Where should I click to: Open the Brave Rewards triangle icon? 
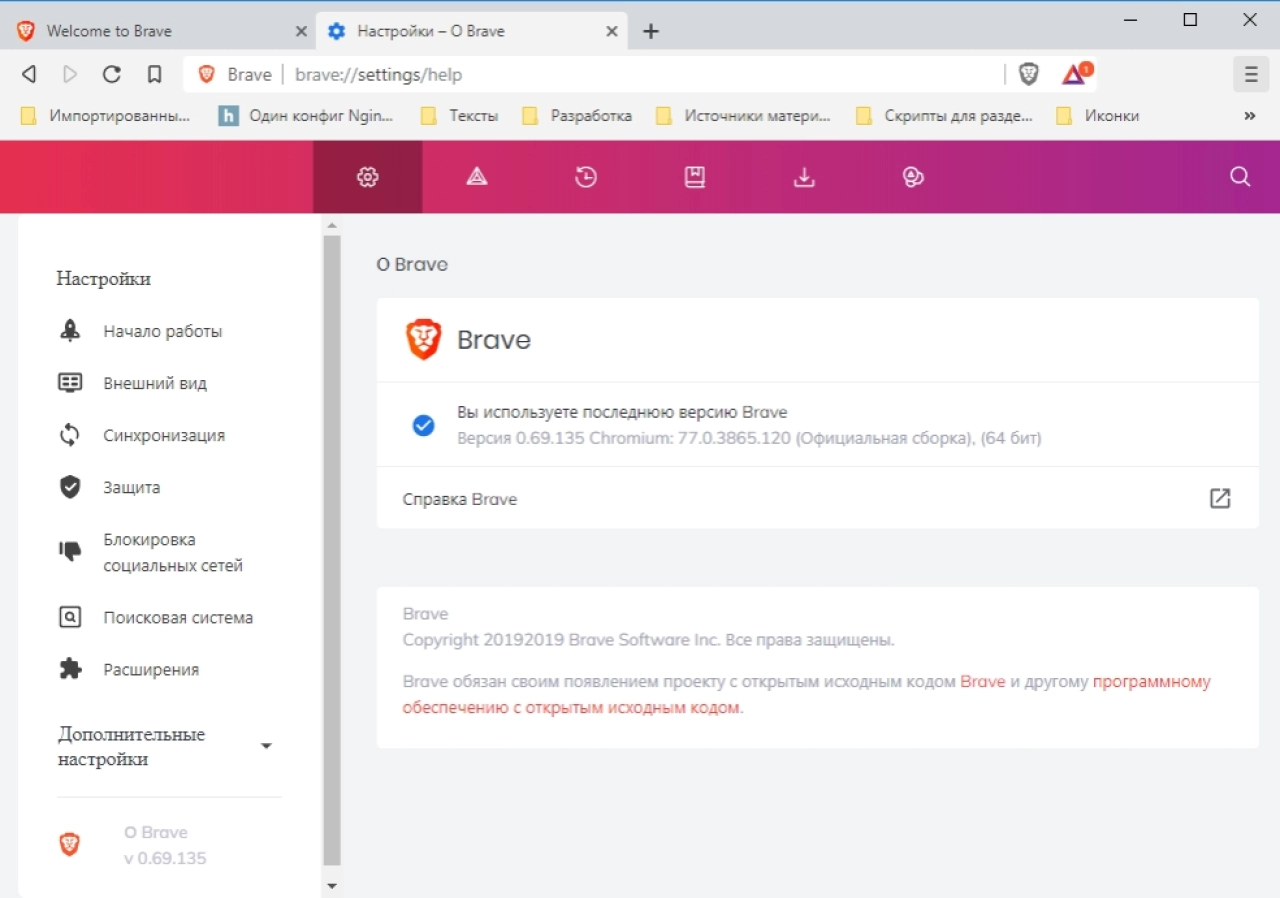1077,74
